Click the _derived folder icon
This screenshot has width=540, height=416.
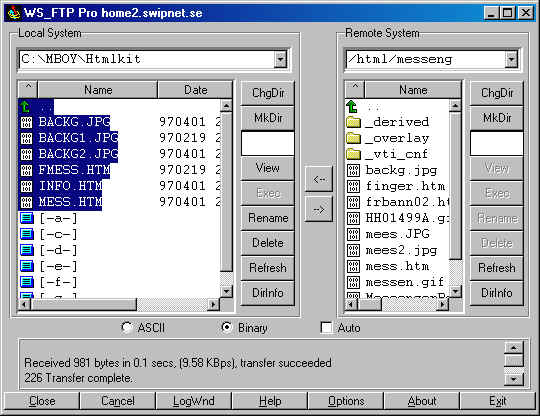tap(353, 122)
